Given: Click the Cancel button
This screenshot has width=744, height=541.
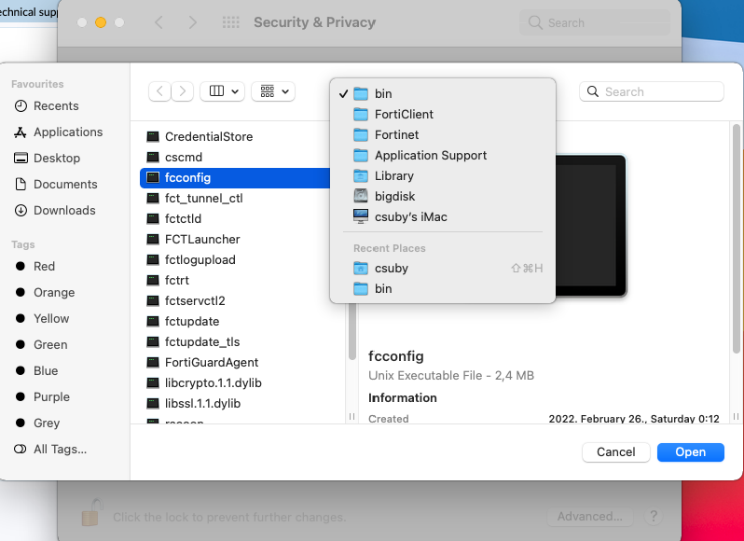Looking at the screenshot, I should click(x=616, y=452).
